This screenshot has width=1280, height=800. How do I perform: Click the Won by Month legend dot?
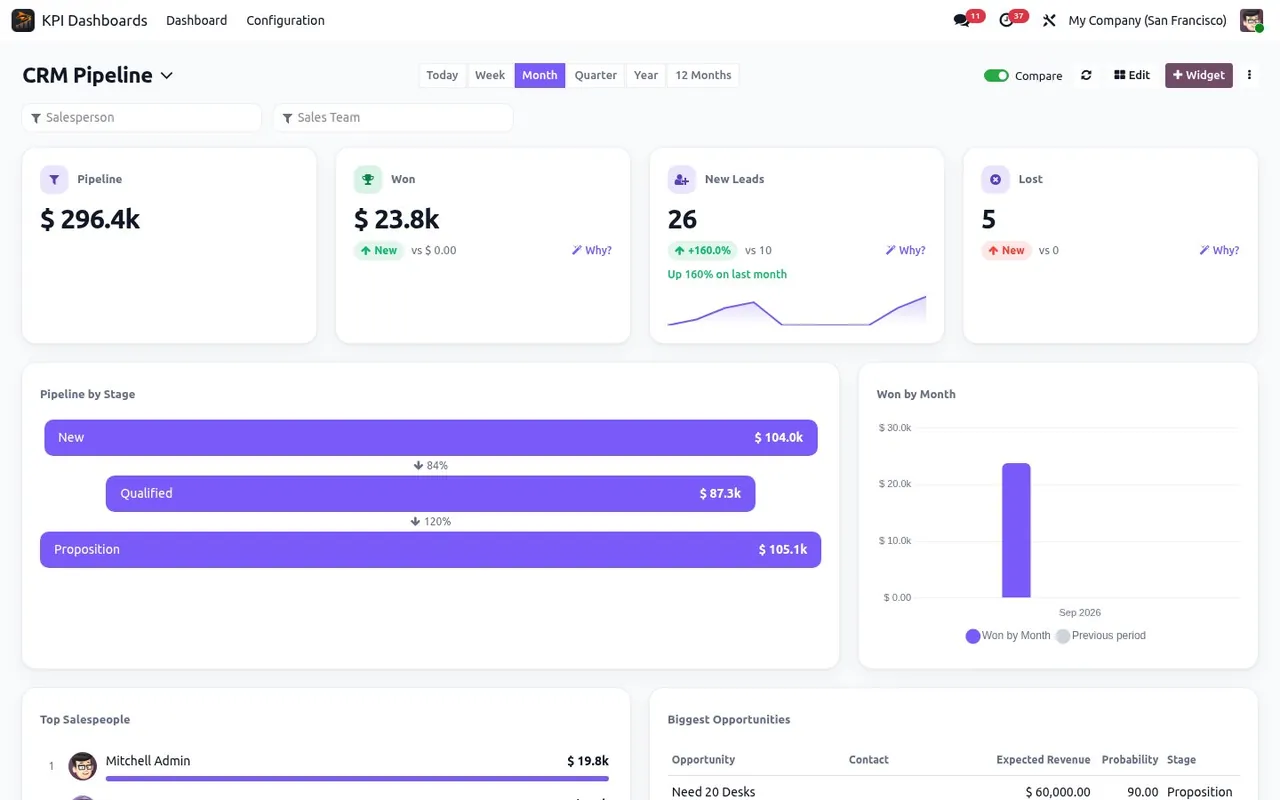[x=973, y=636]
